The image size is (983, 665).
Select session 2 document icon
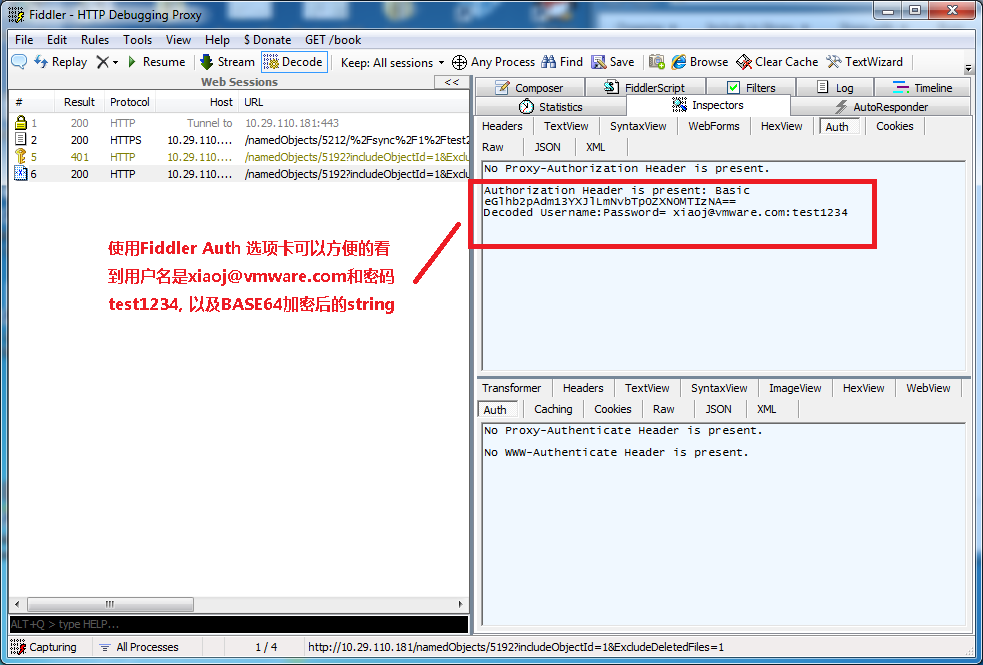point(21,140)
